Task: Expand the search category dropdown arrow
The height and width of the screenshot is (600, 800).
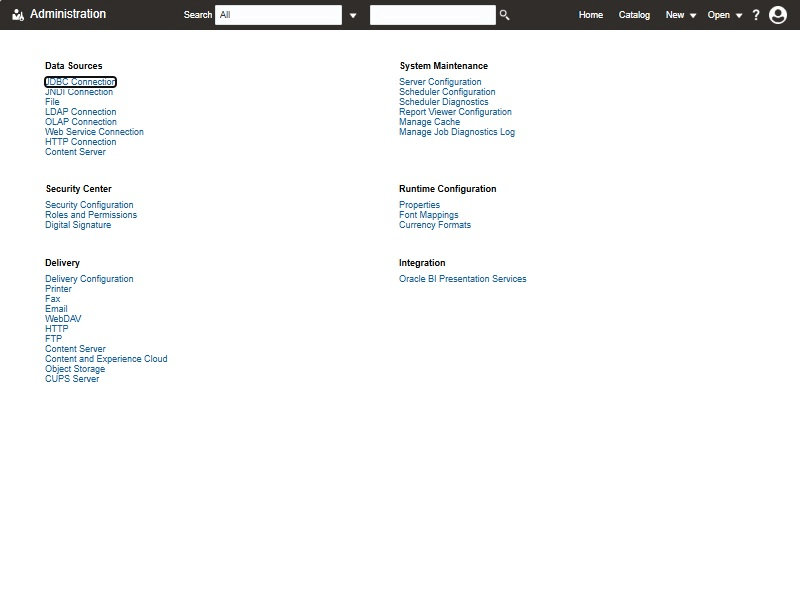Action: (x=353, y=15)
